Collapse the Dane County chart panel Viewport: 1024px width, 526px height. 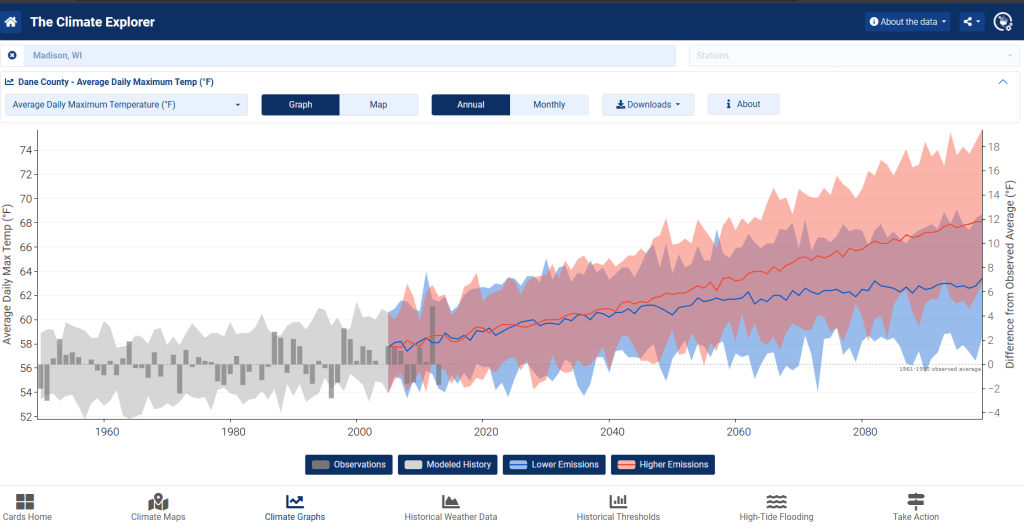[1003, 82]
